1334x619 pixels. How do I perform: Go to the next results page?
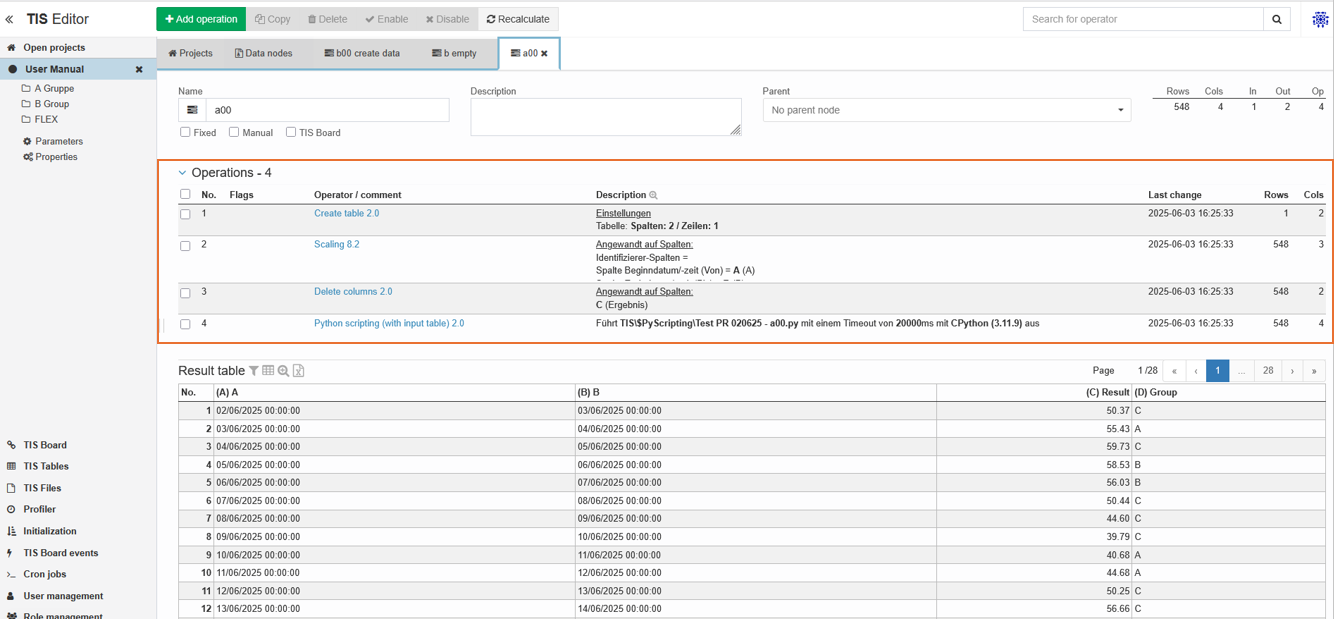tap(1292, 371)
